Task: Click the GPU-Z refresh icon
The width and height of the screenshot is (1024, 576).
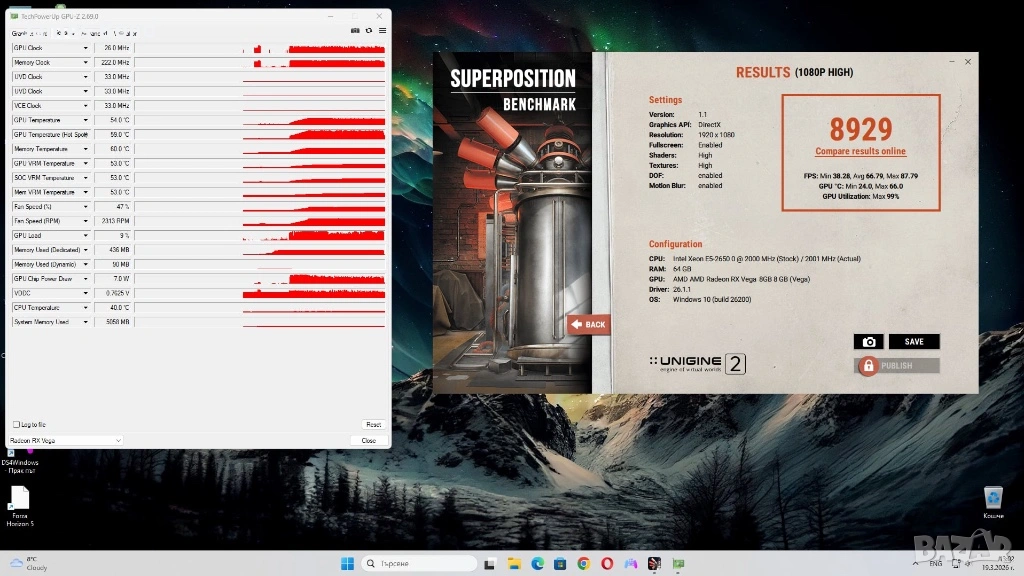Action: [x=369, y=31]
